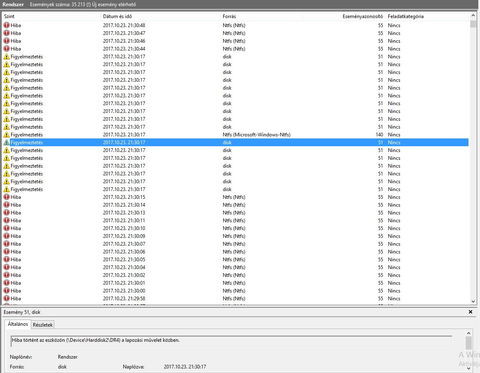Click the details pane scrollbar up arrow
The height and width of the screenshot is (373, 480).
click(x=469, y=333)
